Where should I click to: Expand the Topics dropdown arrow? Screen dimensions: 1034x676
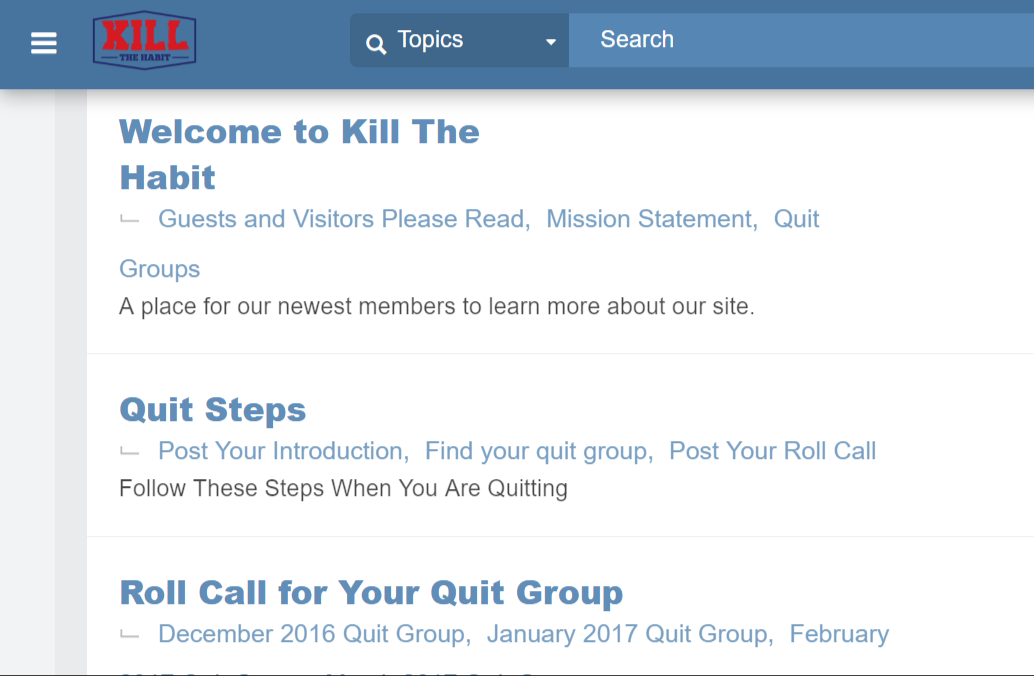coord(551,42)
